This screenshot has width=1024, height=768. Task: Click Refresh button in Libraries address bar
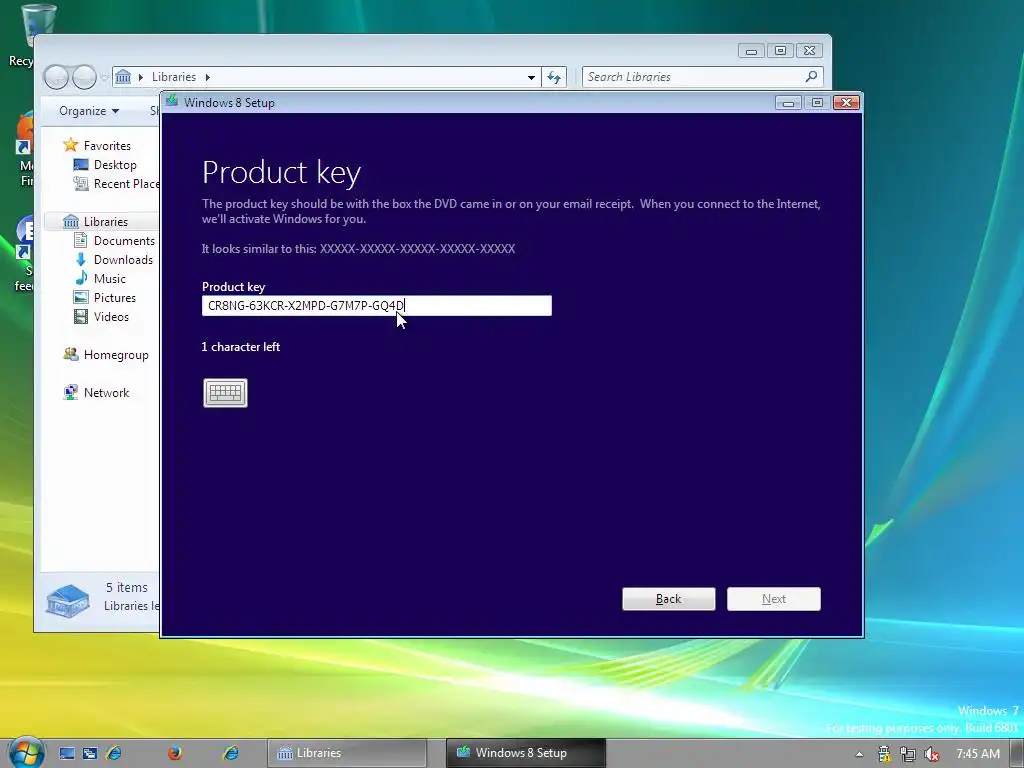pyautogui.click(x=554, y=77)
